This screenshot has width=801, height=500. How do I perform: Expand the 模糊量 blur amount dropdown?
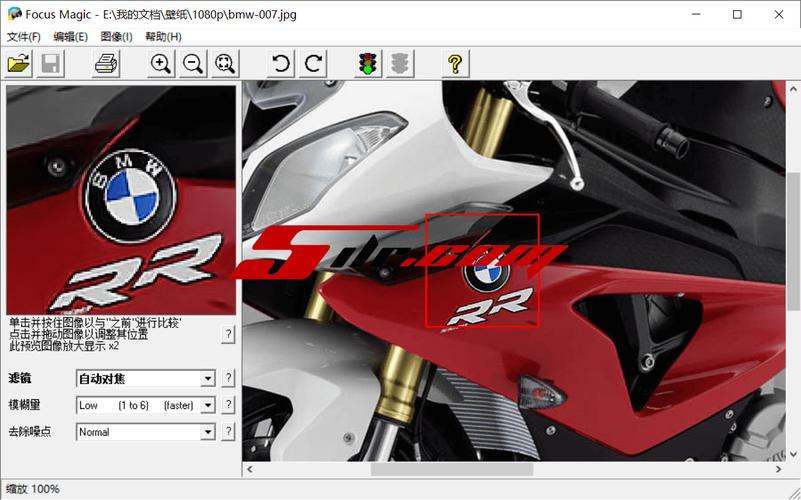(207, 406)
